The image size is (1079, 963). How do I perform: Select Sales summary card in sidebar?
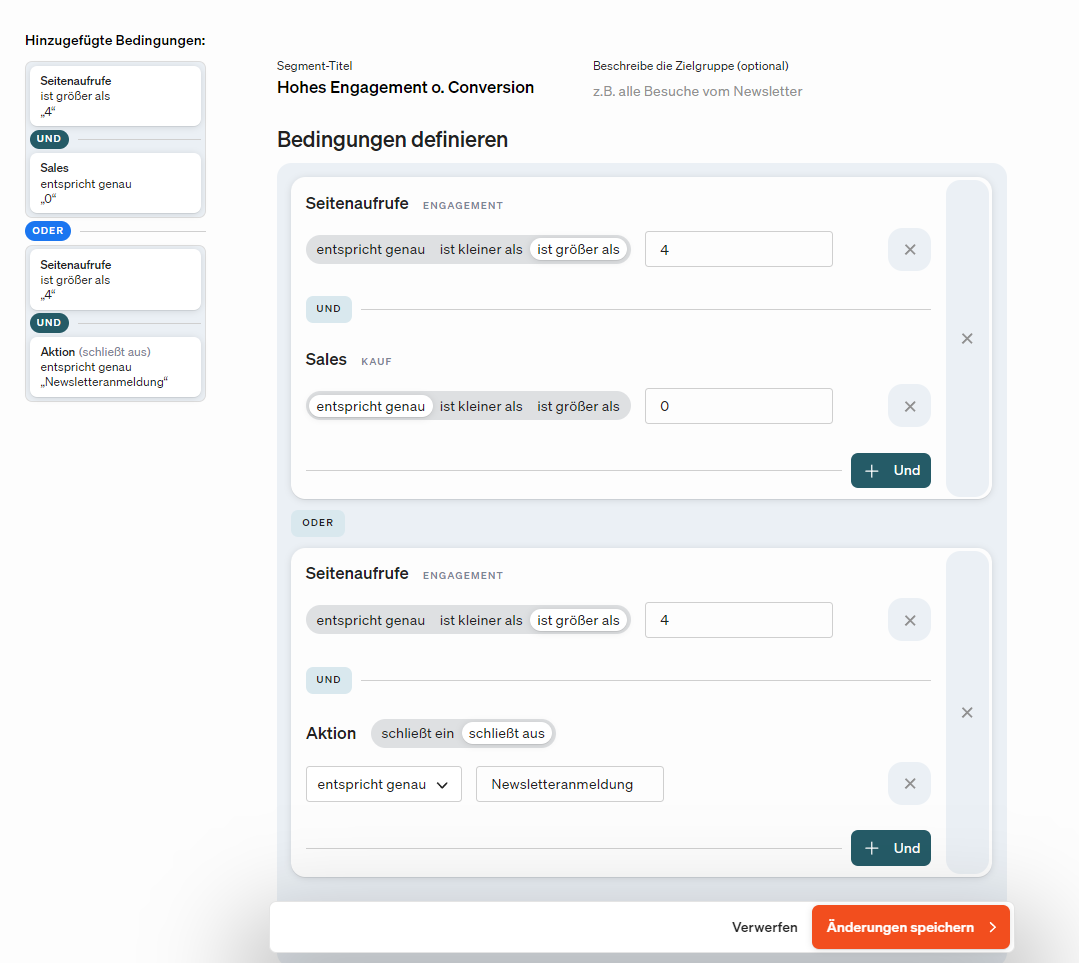click(115, 183)
